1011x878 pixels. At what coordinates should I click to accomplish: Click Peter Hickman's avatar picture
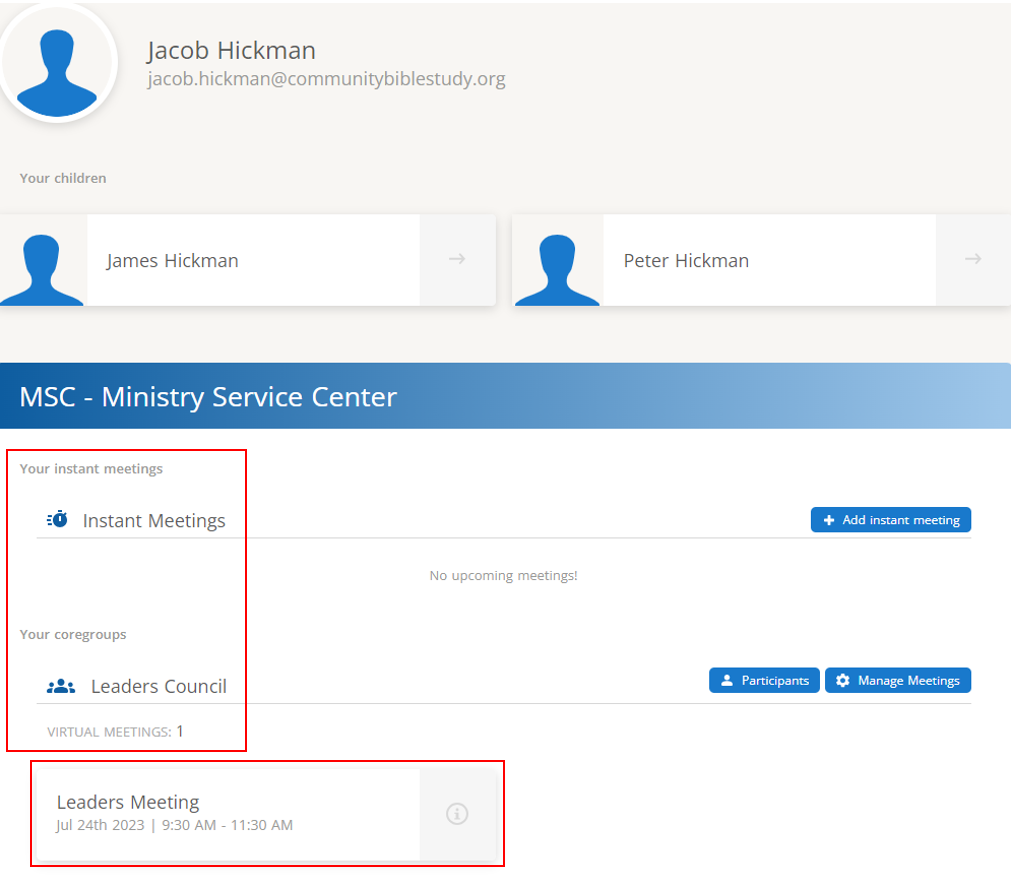[x=557, y=260]
